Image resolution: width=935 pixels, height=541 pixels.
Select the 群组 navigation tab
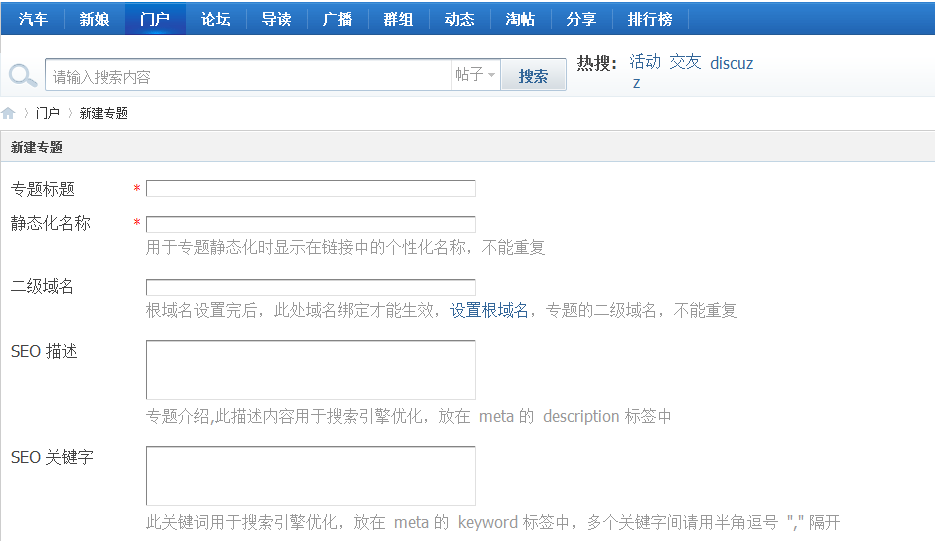398,19
